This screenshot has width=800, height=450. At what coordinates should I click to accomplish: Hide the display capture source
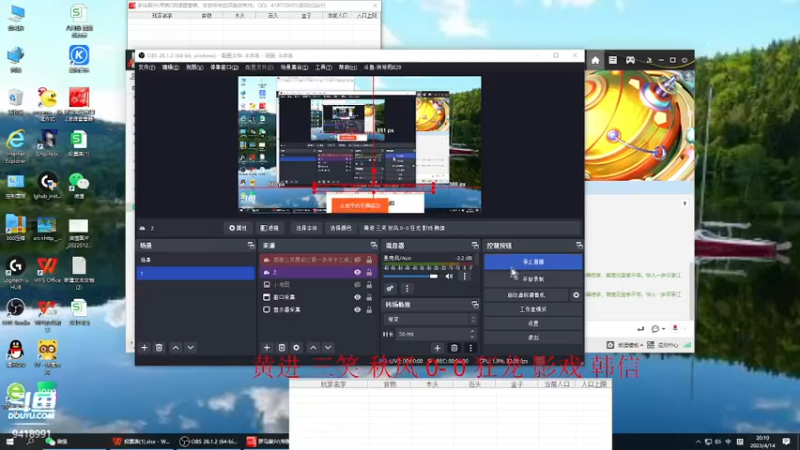point(358,310)
